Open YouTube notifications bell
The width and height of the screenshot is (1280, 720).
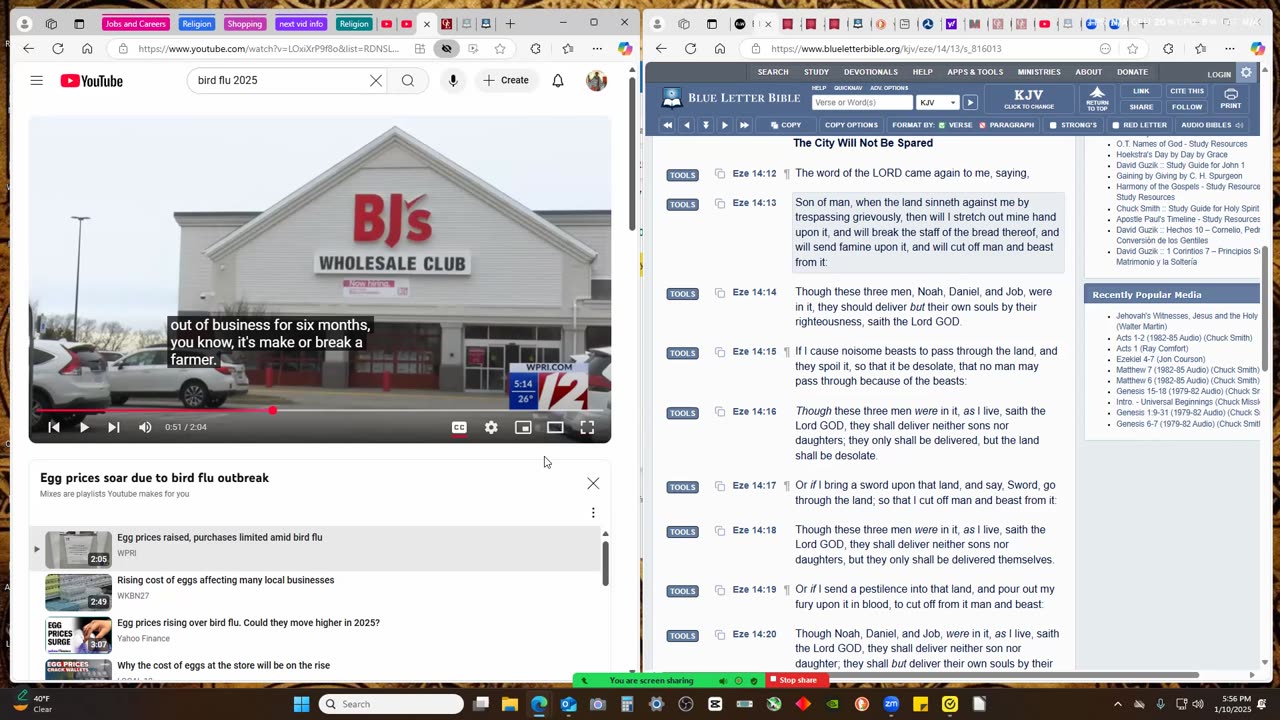[558, 80]
